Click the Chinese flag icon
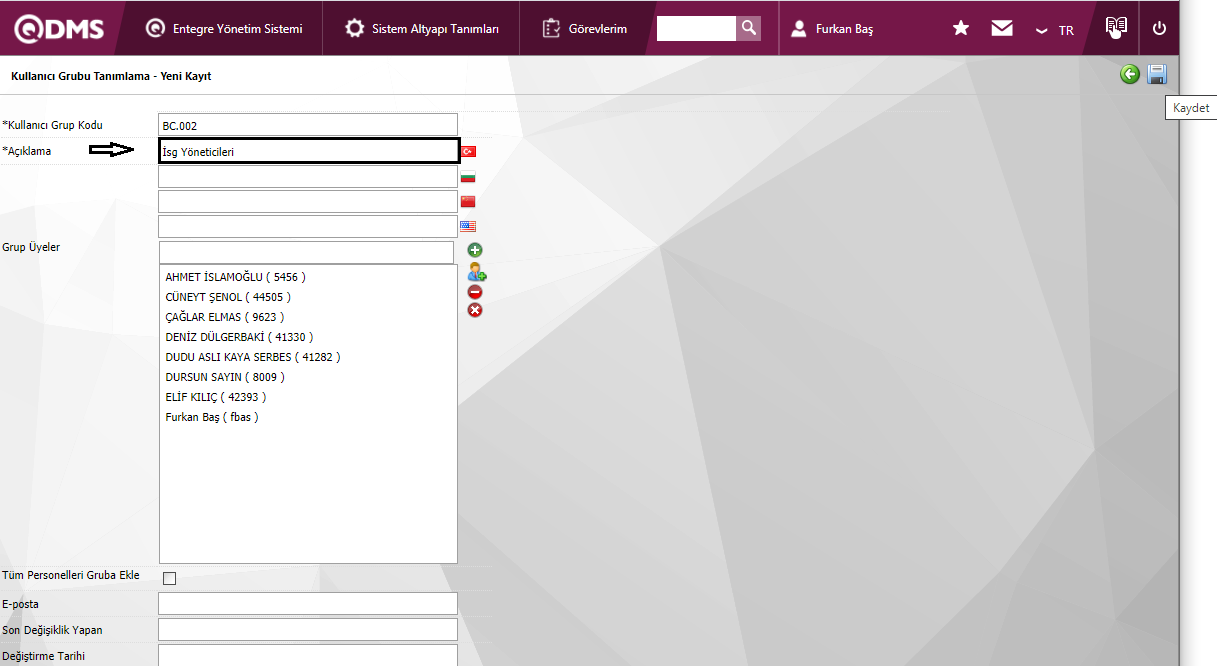This screenshot has width=1217, height=666. point(468,201)
